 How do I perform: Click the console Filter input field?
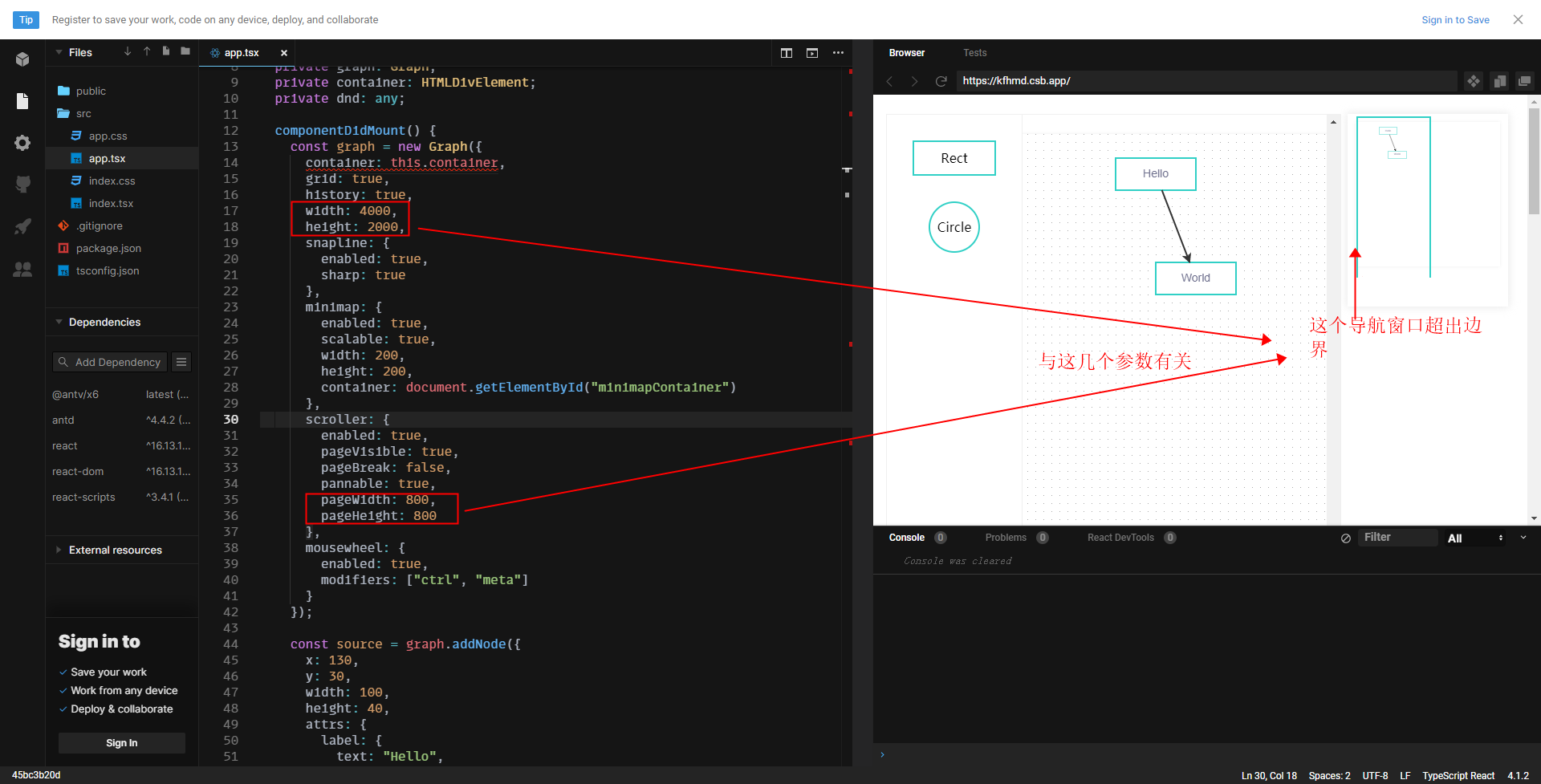(1399, 537)
